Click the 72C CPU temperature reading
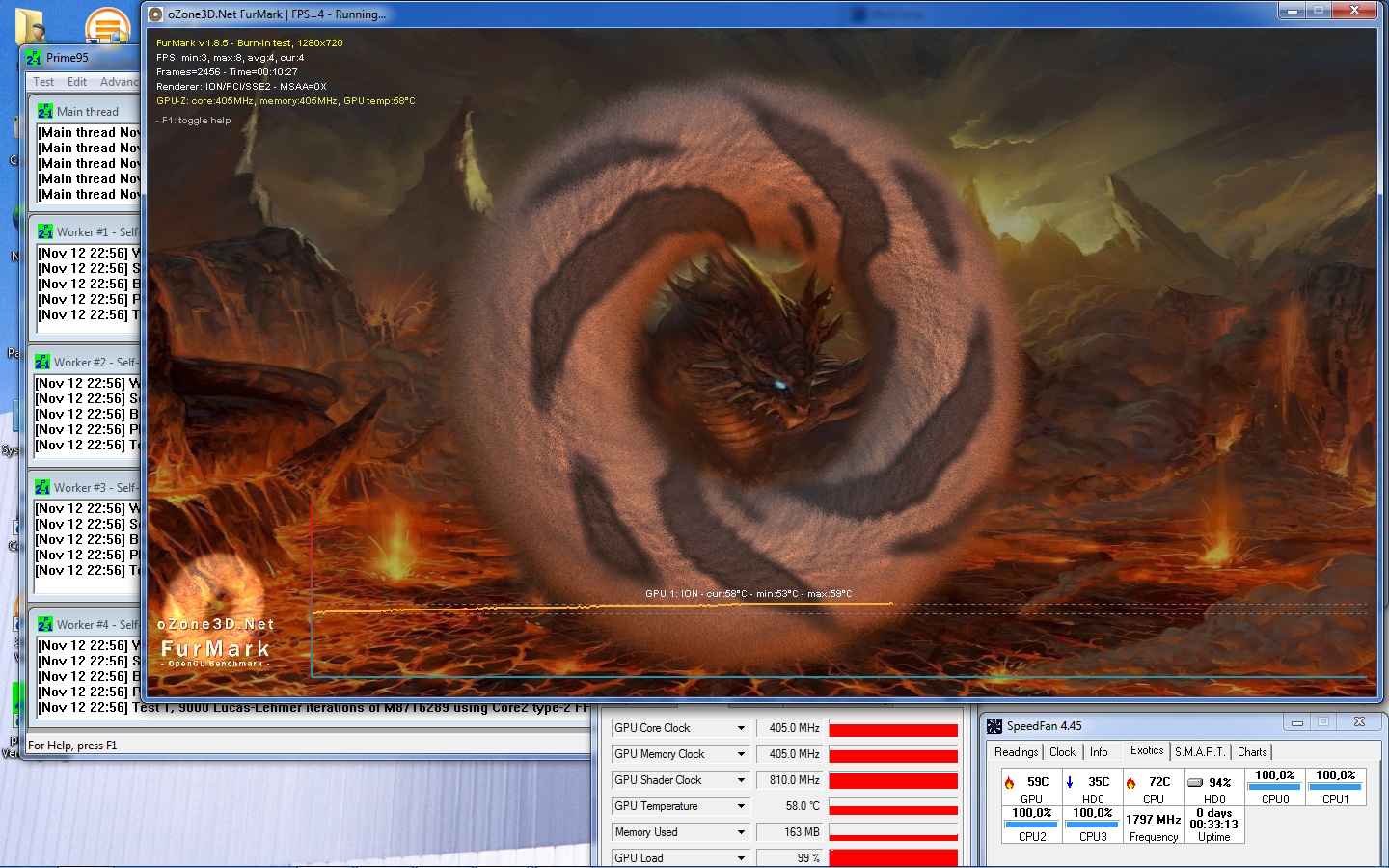The height and width of the screenshot is (868, 1389). pos(1159,782)
